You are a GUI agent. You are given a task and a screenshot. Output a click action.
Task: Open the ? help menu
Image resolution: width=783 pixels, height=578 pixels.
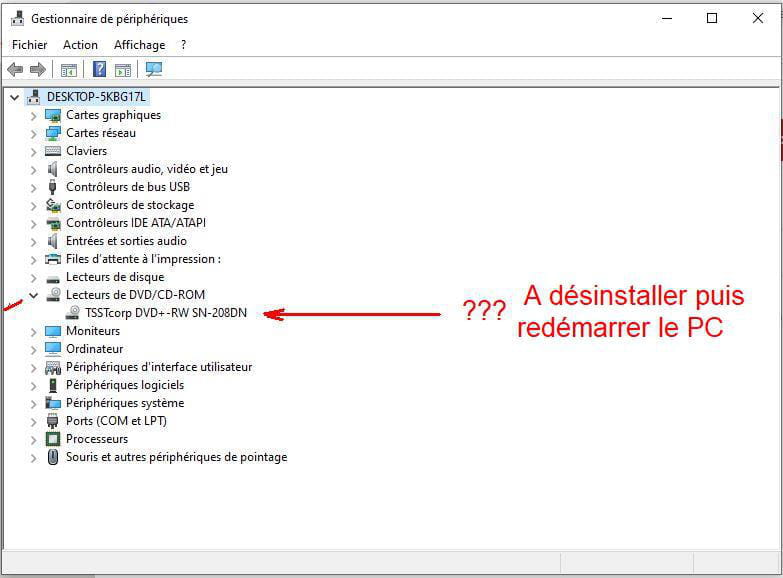183,45
